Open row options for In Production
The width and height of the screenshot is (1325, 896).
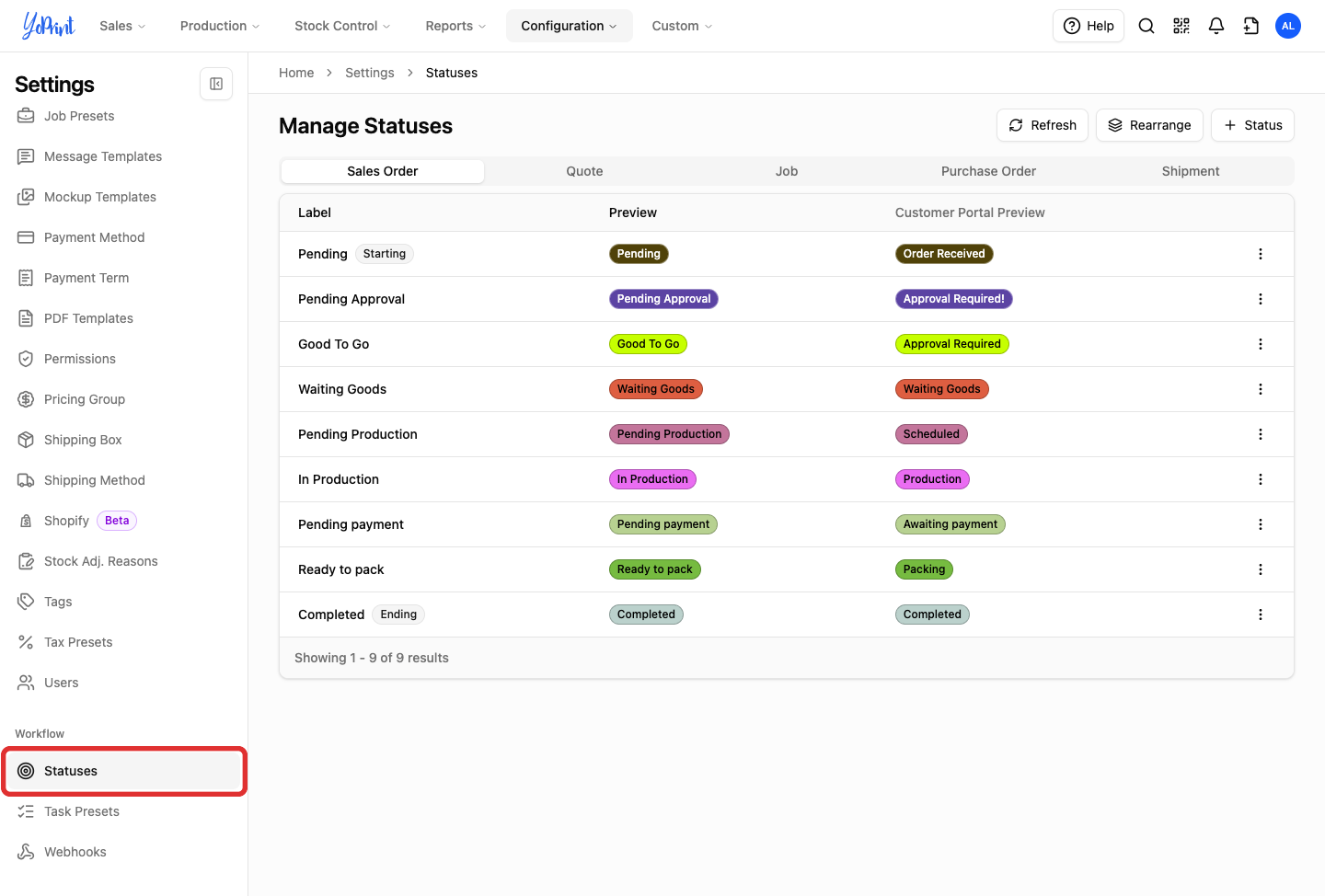click(1261, 479)
